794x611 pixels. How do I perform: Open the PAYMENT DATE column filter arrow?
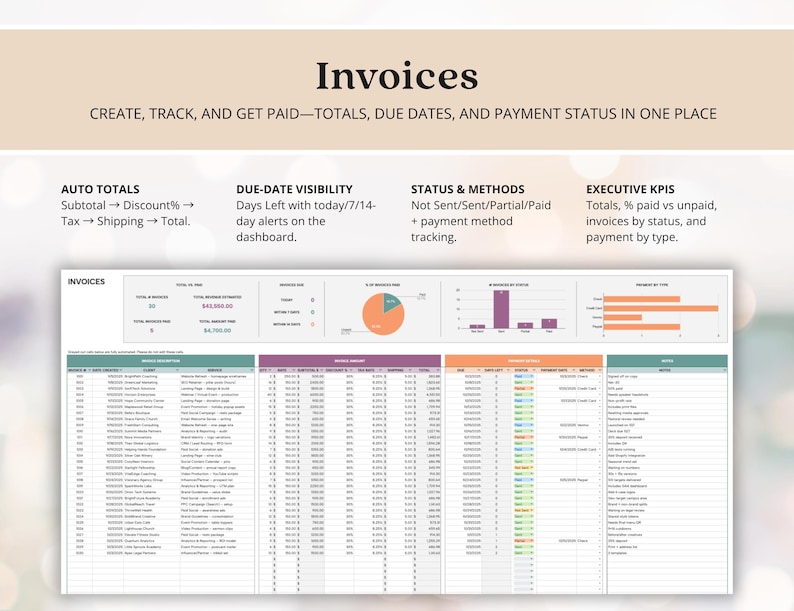pos(574,370)
